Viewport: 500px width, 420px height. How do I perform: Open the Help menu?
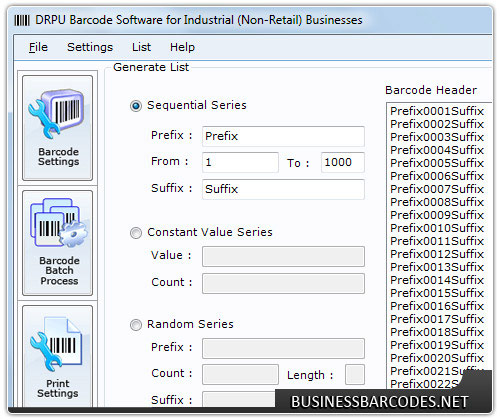point(182,47)
